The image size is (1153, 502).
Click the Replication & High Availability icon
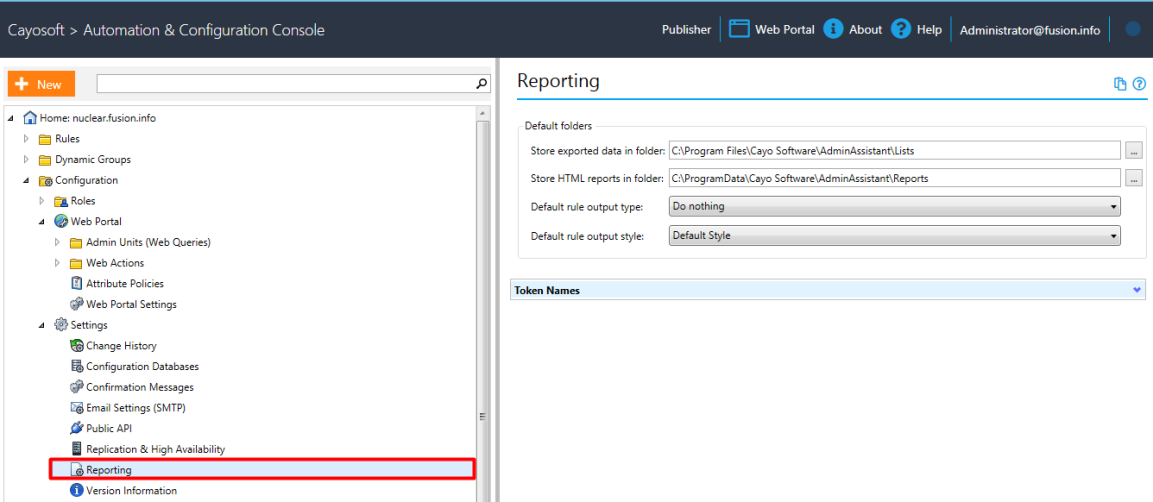coord(76,448)
